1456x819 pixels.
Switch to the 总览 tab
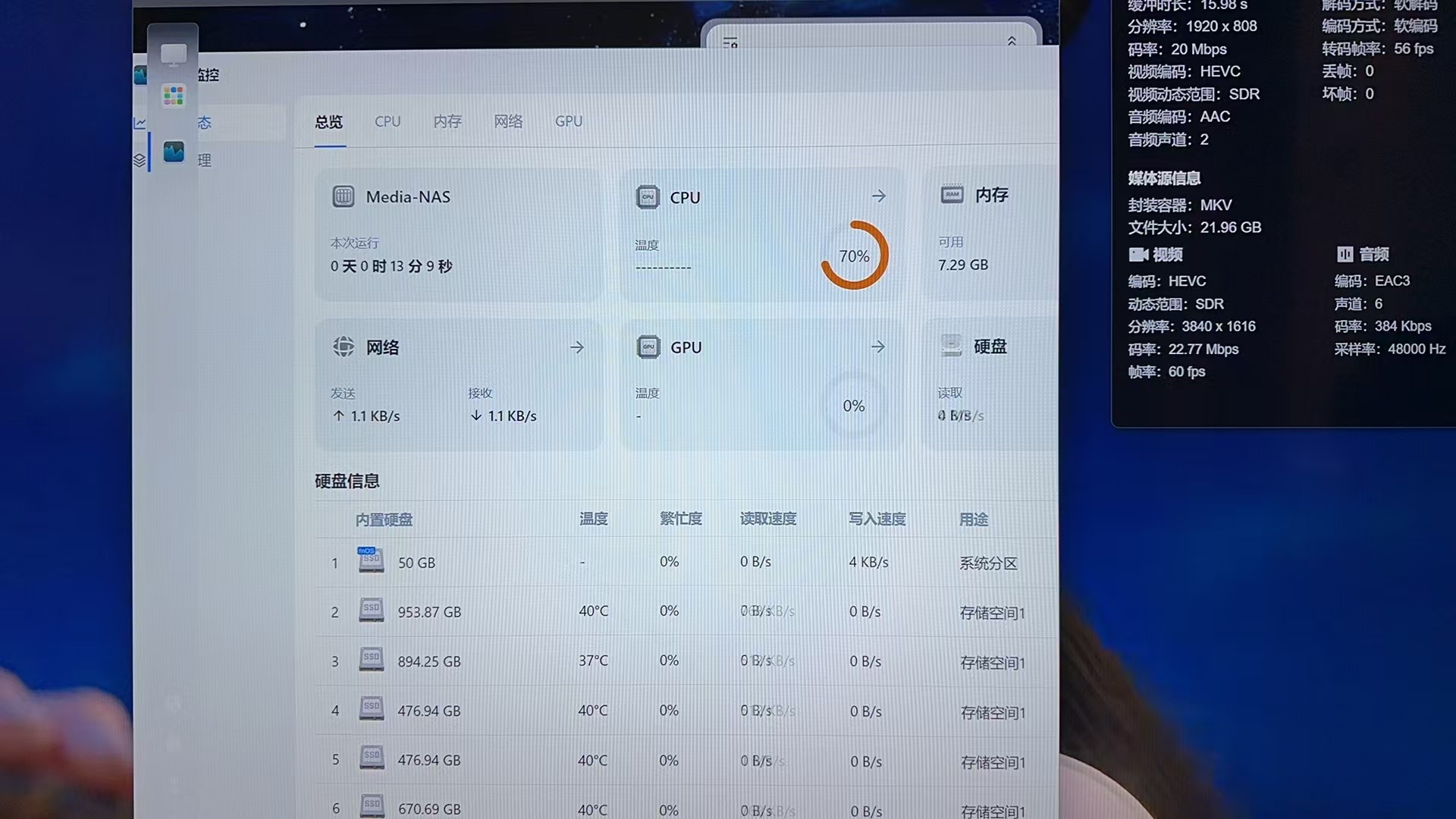(329, 122)
